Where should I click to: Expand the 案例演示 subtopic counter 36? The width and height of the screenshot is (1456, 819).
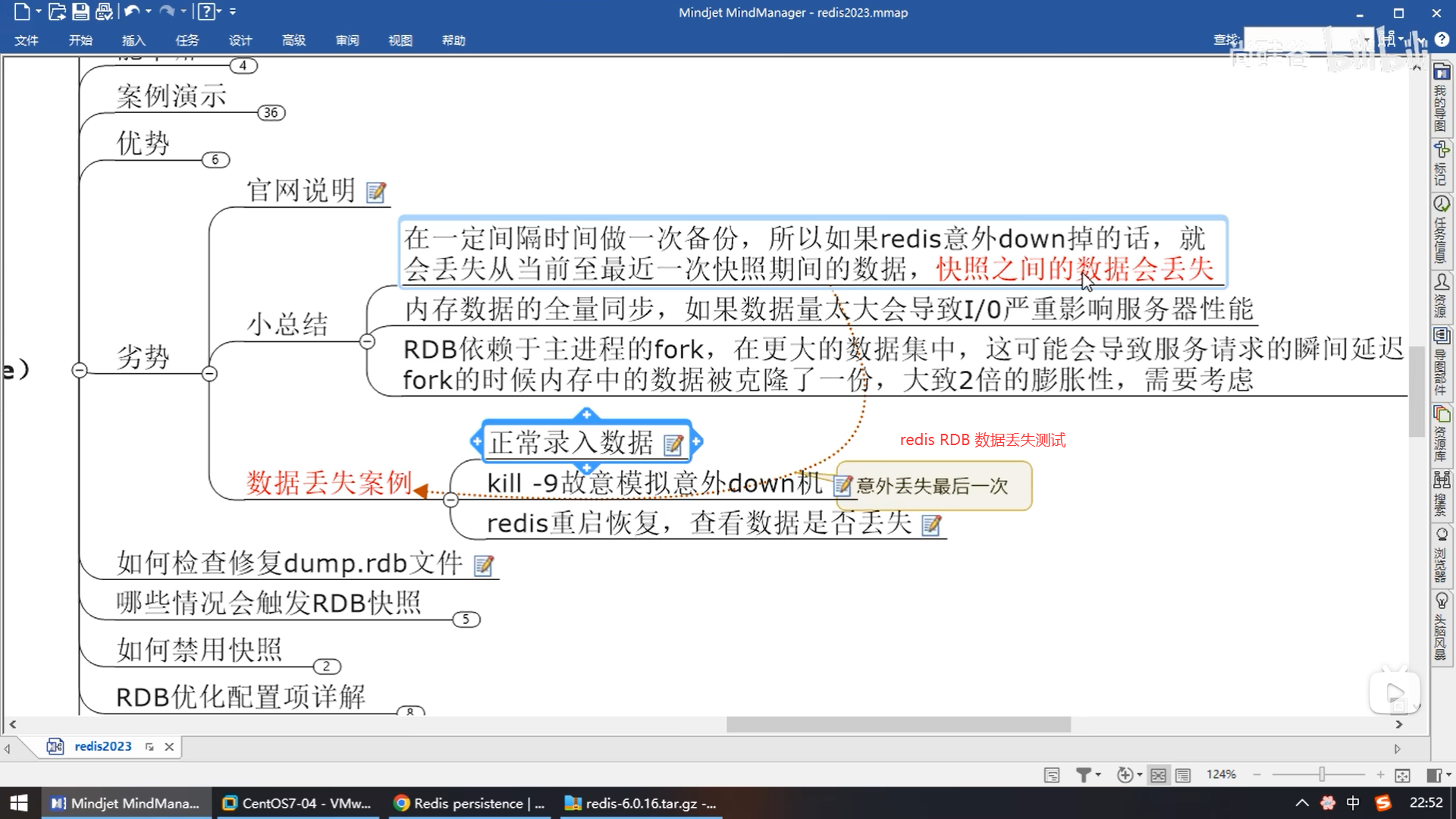[x=271, y=113]
